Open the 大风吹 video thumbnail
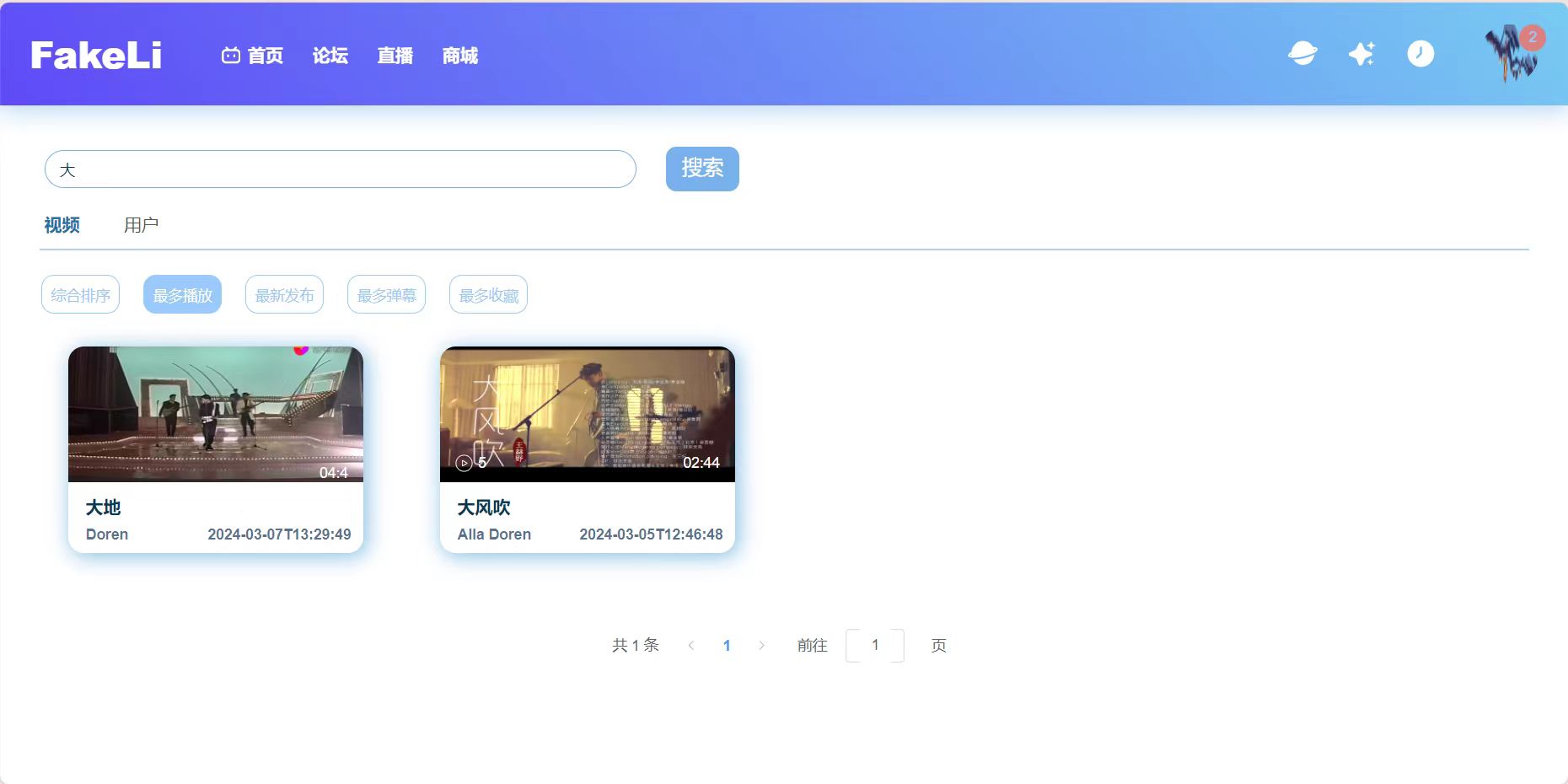Screen dimensions: 1568x784 click(588, 414)
